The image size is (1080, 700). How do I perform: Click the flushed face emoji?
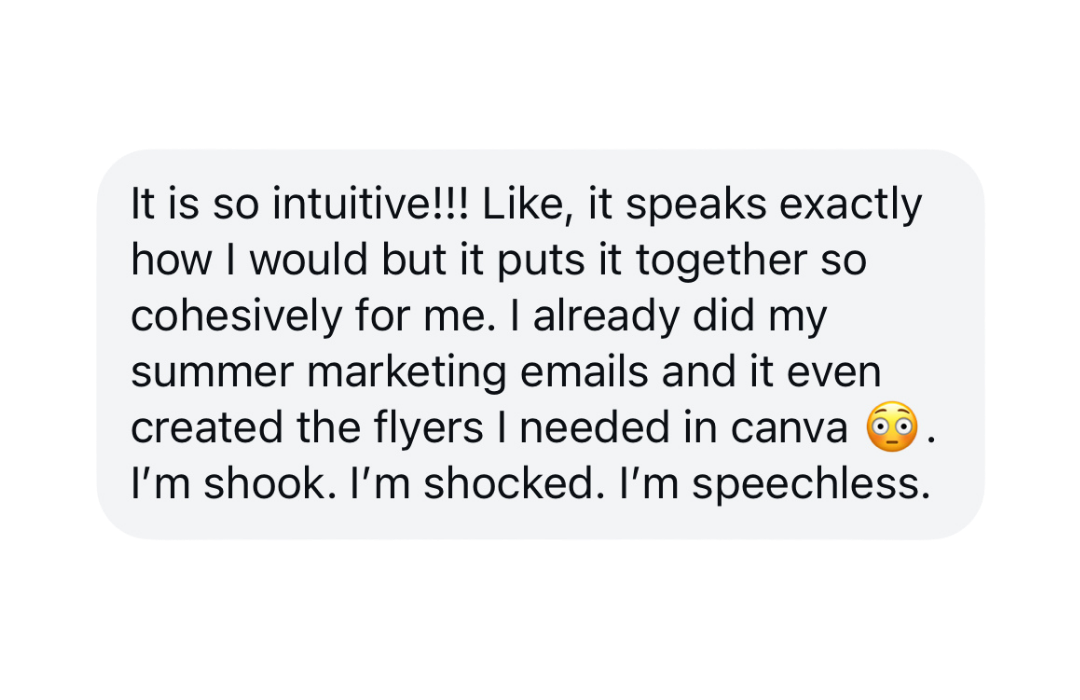pyautogui.click(x=889, y=427)
